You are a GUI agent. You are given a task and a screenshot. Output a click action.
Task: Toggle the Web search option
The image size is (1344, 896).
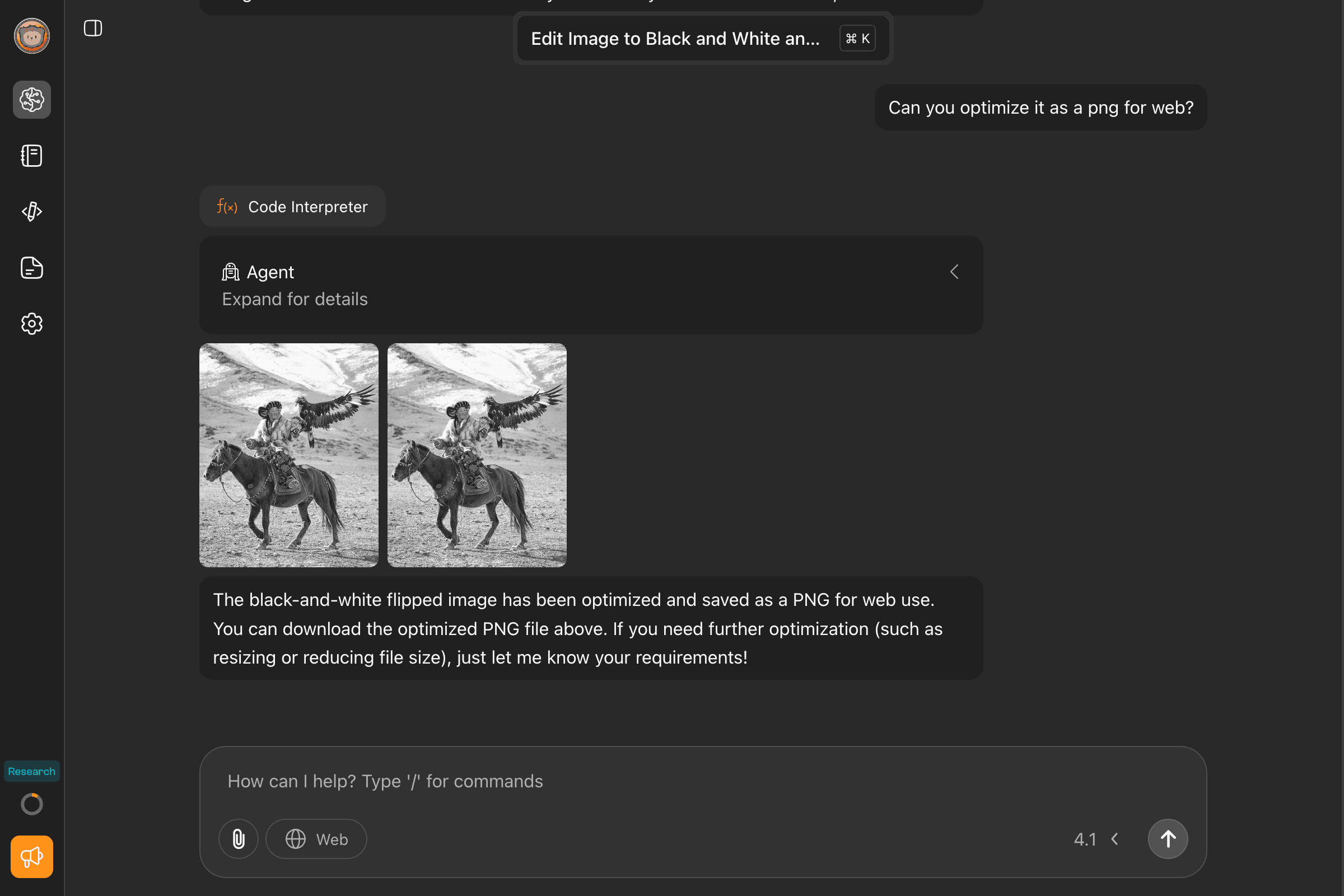316,839
